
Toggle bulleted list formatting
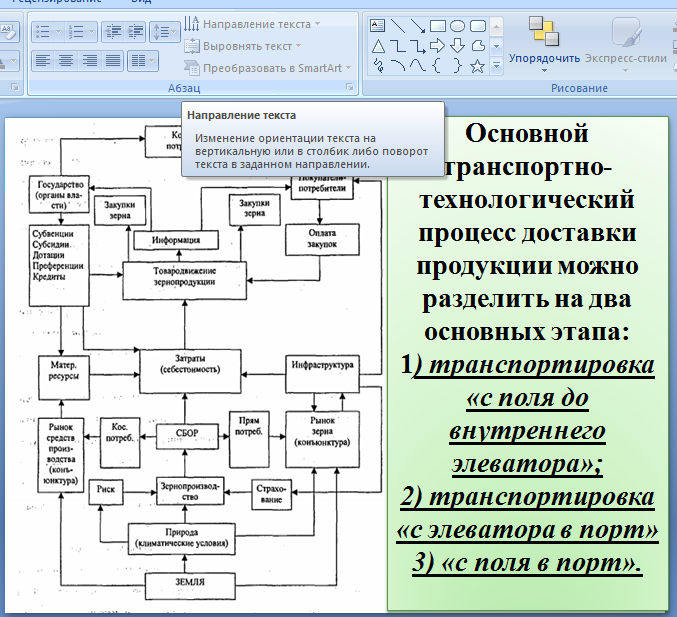tap(43, 32)
